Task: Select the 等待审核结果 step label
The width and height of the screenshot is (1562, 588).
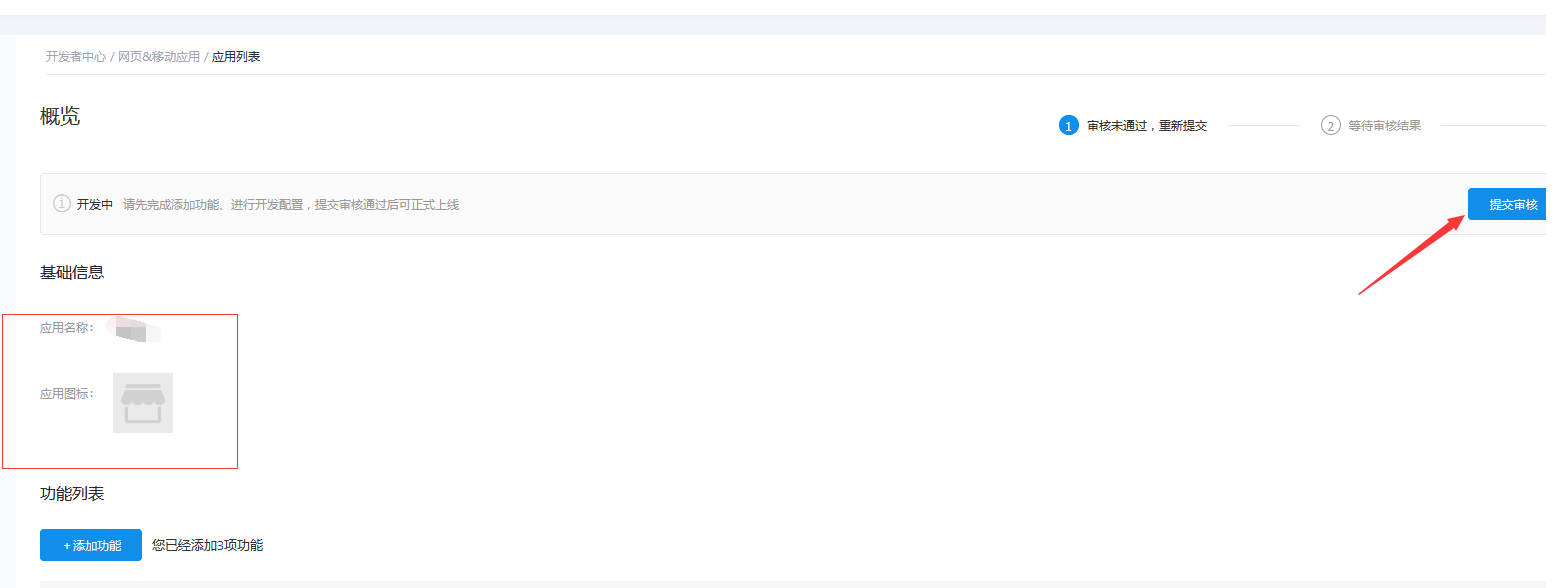Action: point(1384,126)
